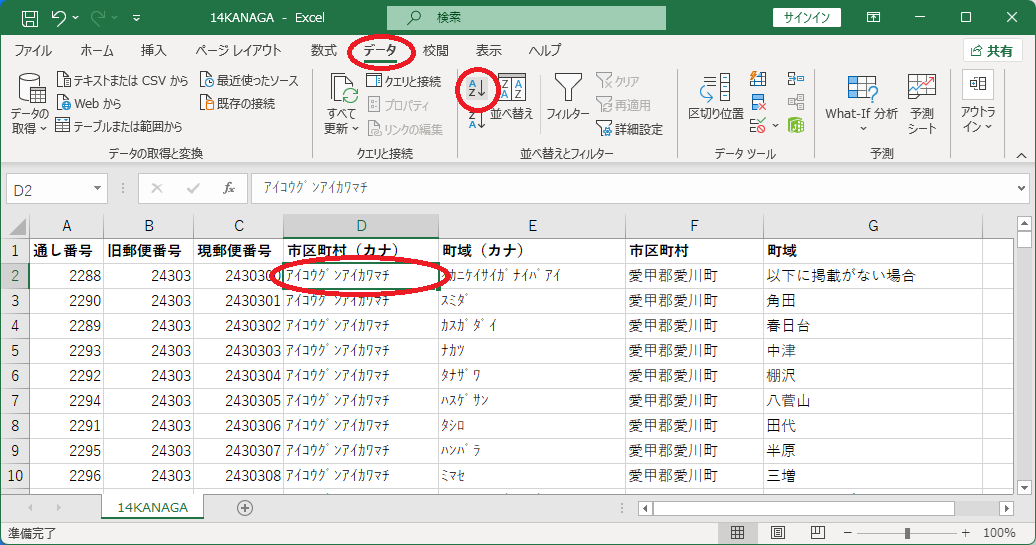This screenshot has width=1036, height=545.
Task: Click the insert function fx icon
Action: click(x=229, y=189)
